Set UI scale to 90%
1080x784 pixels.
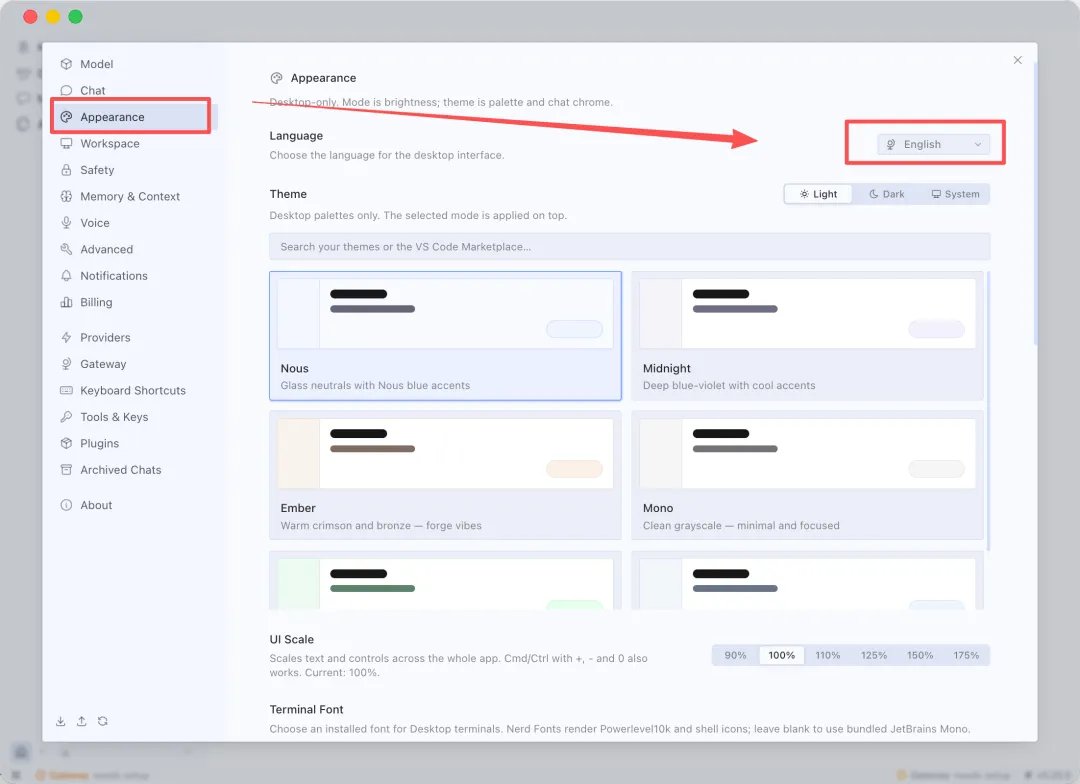point(735,655)
